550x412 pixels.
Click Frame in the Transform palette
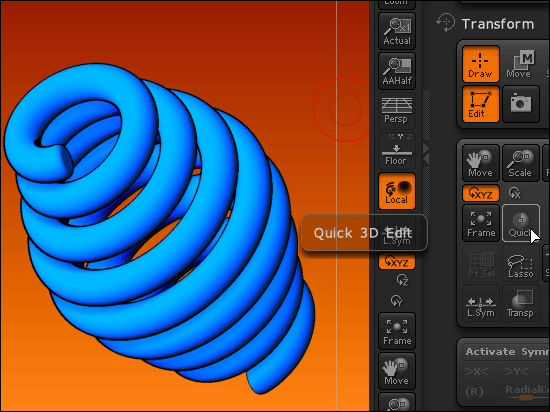coord(481,223)
